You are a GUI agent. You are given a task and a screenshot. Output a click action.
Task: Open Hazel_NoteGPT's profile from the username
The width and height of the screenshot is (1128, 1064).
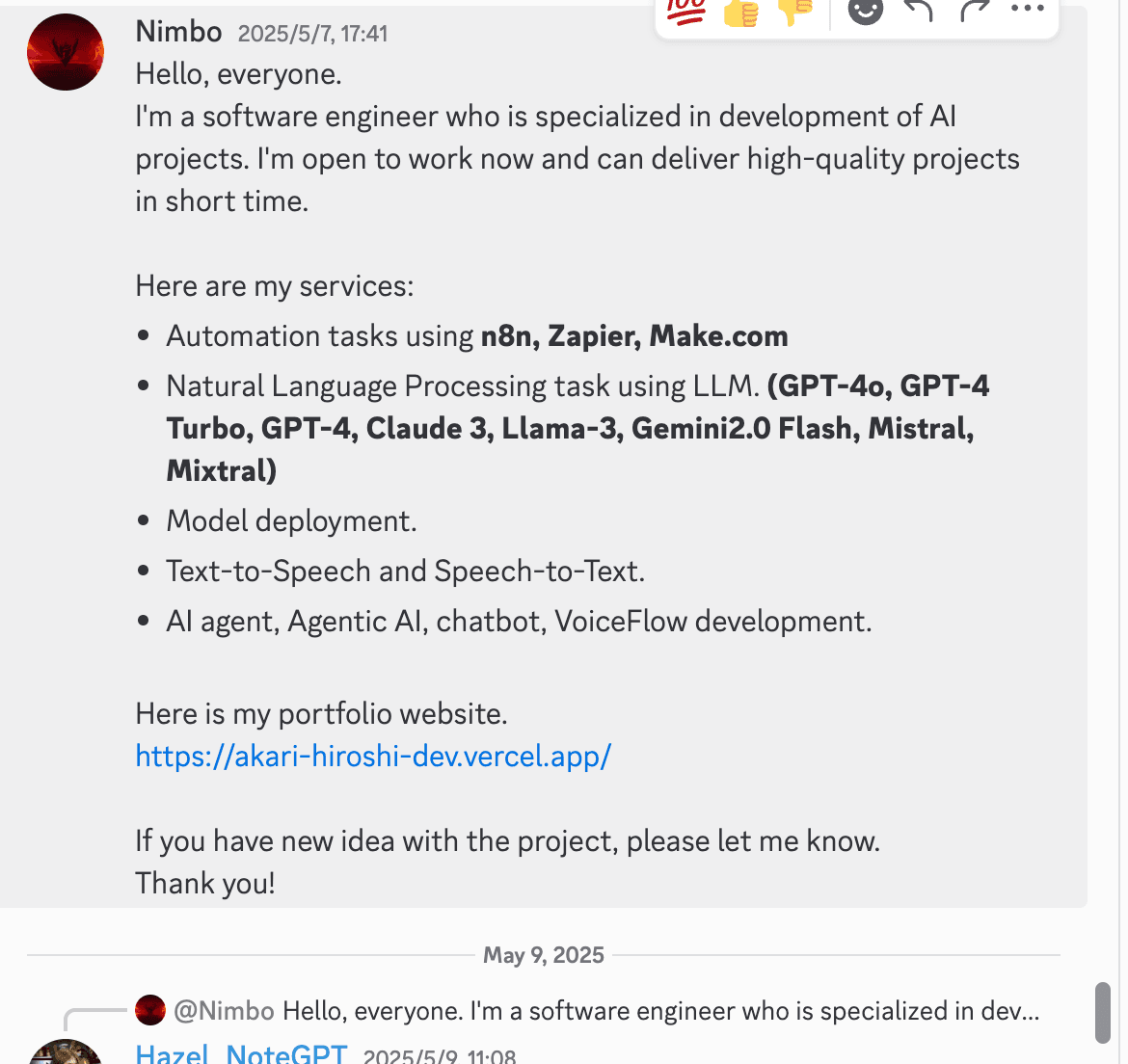(x=242, y=1054)
